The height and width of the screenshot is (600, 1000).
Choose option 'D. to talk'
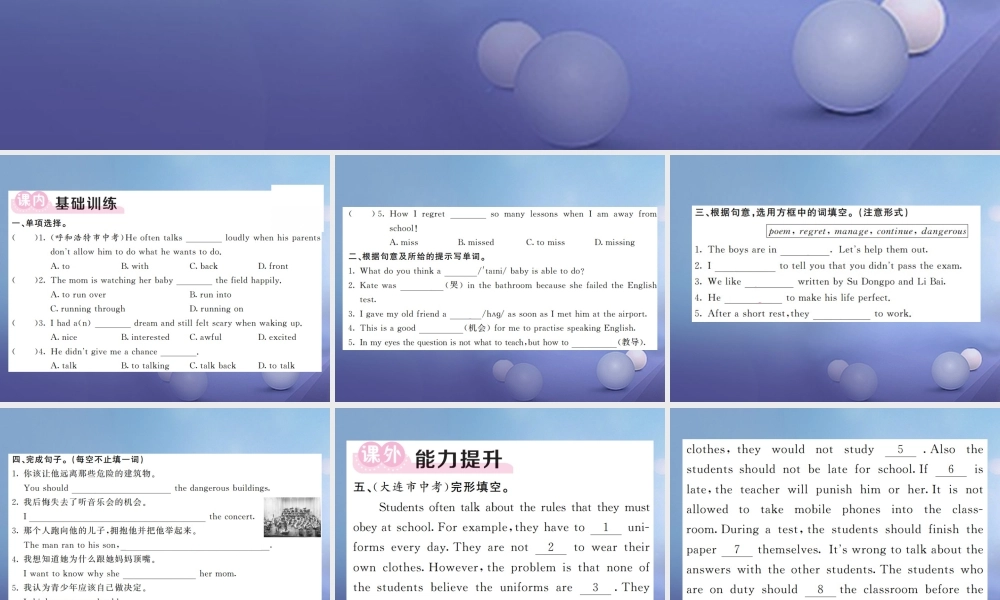pyautogui.click(x=277, y=366)
